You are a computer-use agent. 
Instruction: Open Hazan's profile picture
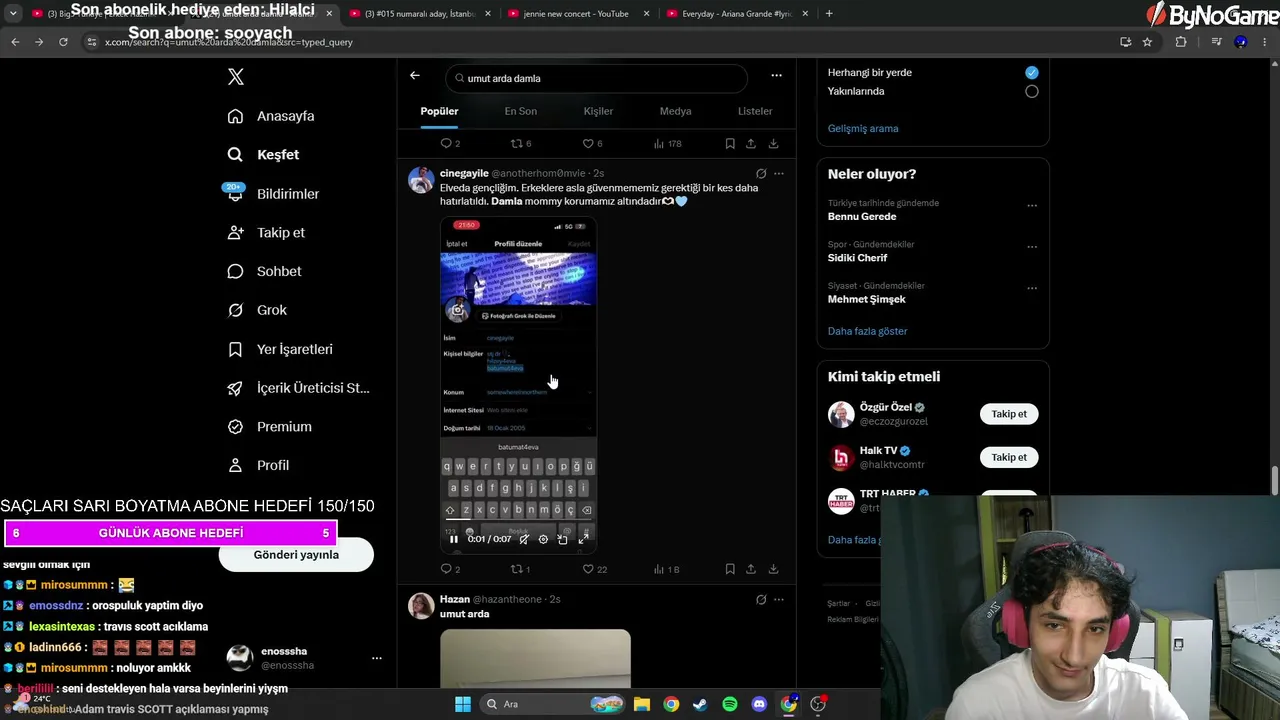(x=421, y=606)
